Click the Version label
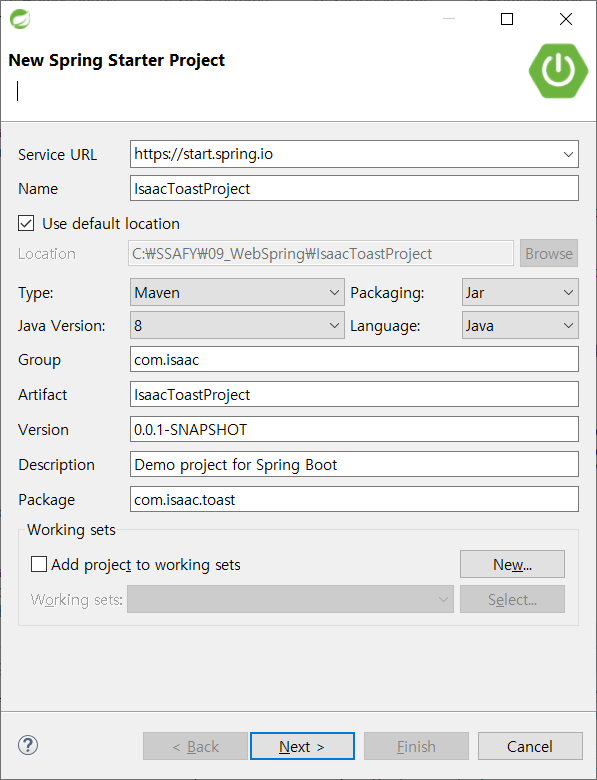The width and height of the screenshot is (597, 780). pyautogui.click(x=43, y=429)
